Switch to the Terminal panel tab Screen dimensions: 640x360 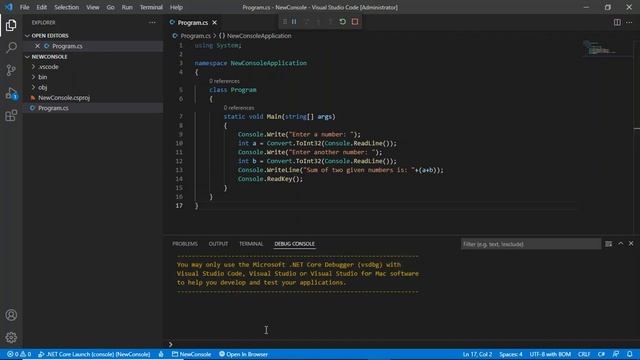coord(251,244)
